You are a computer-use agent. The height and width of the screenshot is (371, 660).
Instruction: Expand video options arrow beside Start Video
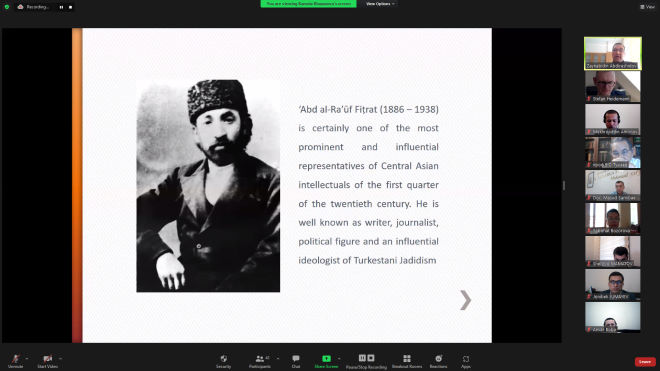pyautogui.click(x=61, y=358)
